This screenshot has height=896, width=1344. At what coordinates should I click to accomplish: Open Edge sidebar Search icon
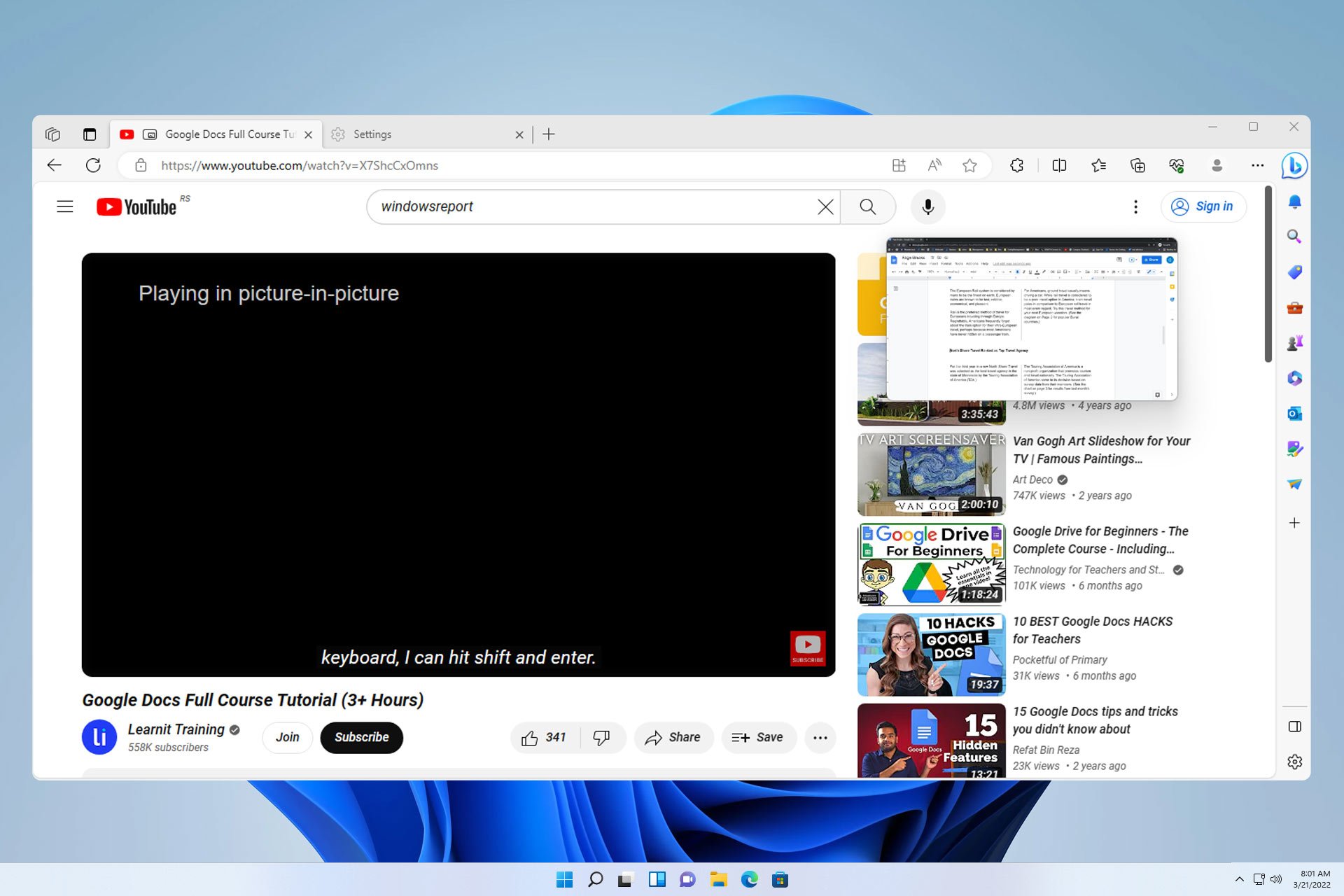tap(1295, 237)
